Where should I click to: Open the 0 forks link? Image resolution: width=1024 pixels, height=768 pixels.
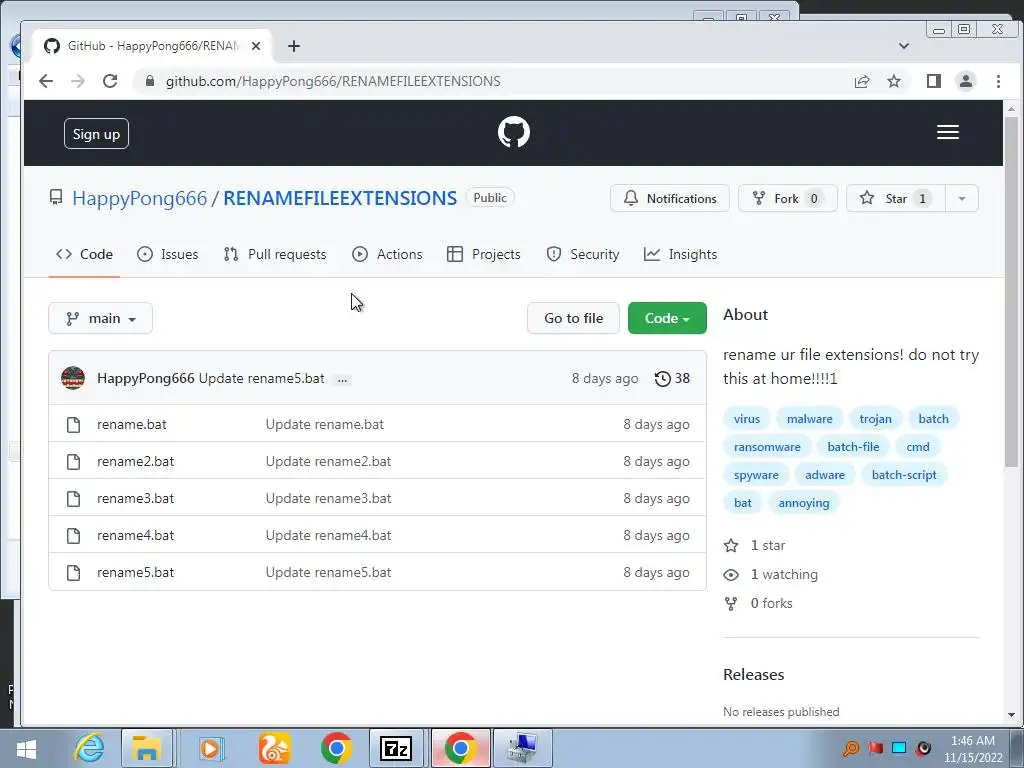tap(758, 603)
